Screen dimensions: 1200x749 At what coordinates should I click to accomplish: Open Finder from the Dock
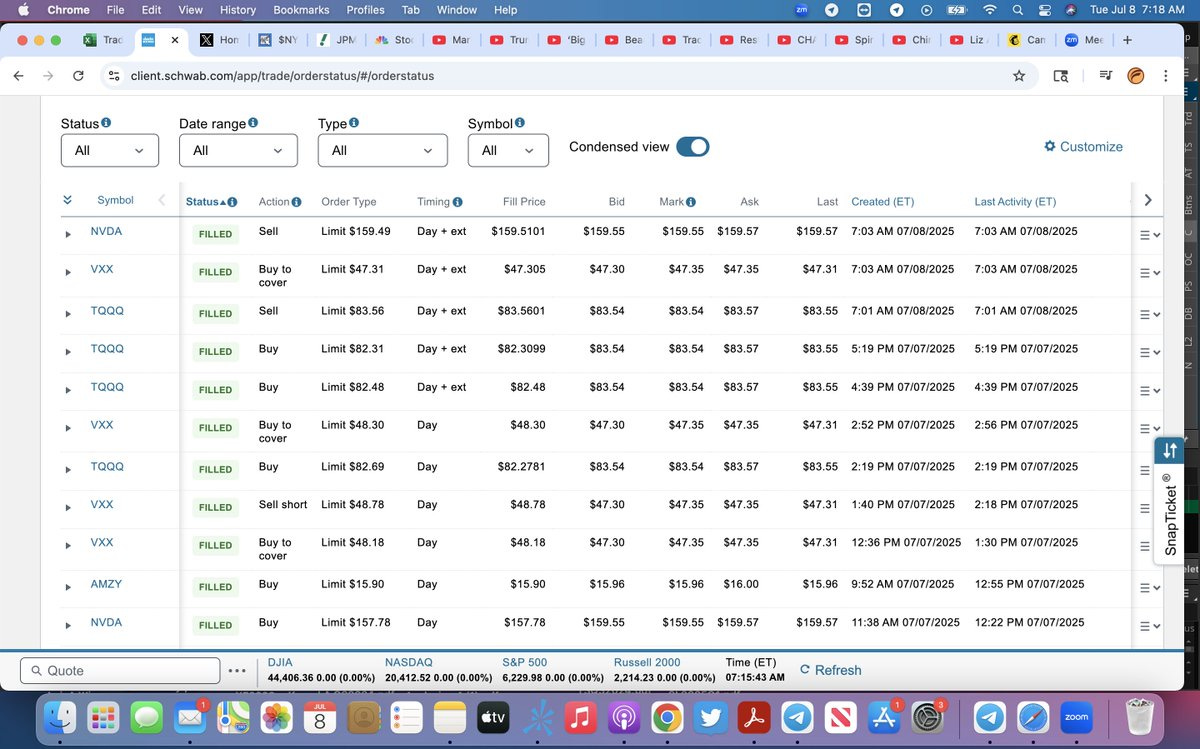point(62,716)
